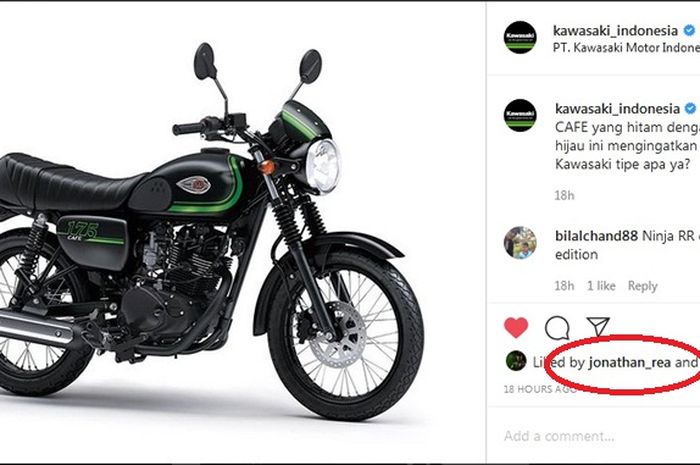This screenshot has height=465, width=700.
Task: Open kawasaki_indonesia username in post header
Action: coord(616,31)
